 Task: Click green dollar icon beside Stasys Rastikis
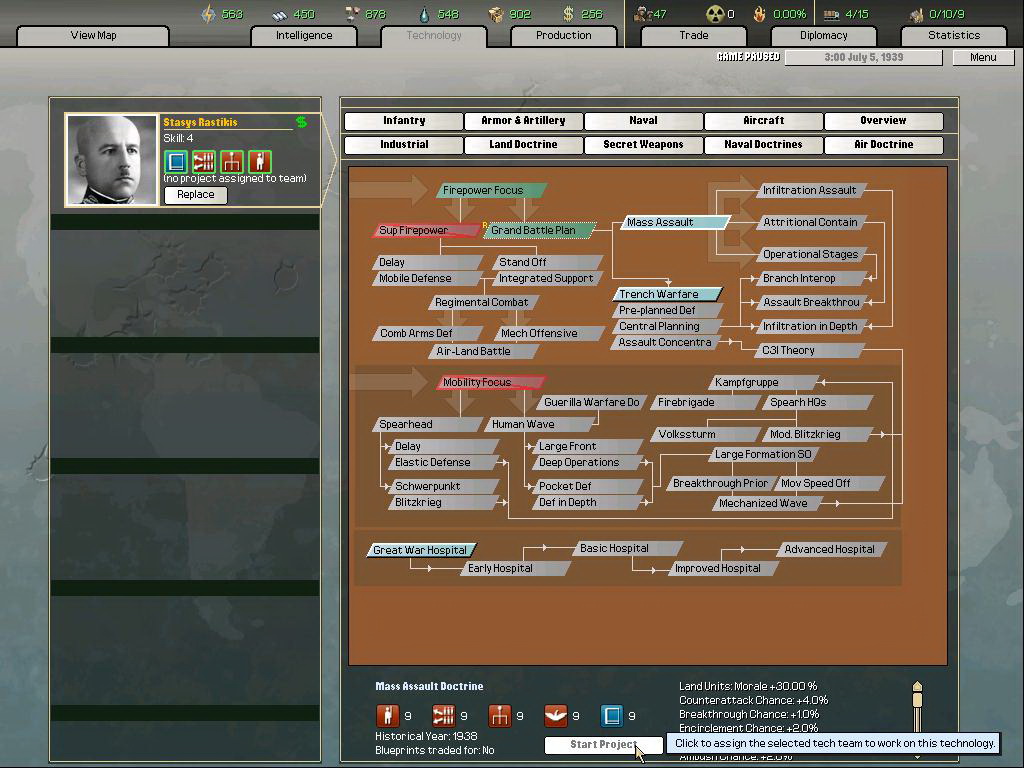[x=301, y=122]
